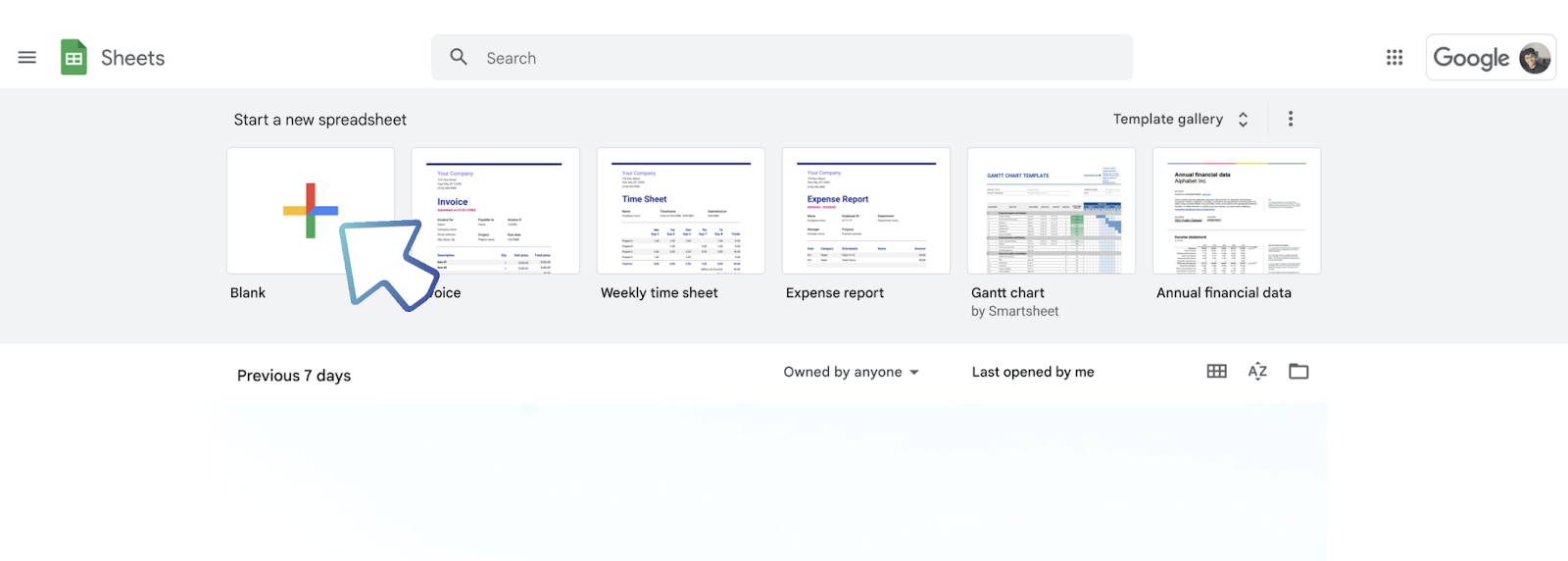The width and height of the screenshot is (1568, 561).
Task: Open the three-dot more options menu
Action: coord(1291,119)
